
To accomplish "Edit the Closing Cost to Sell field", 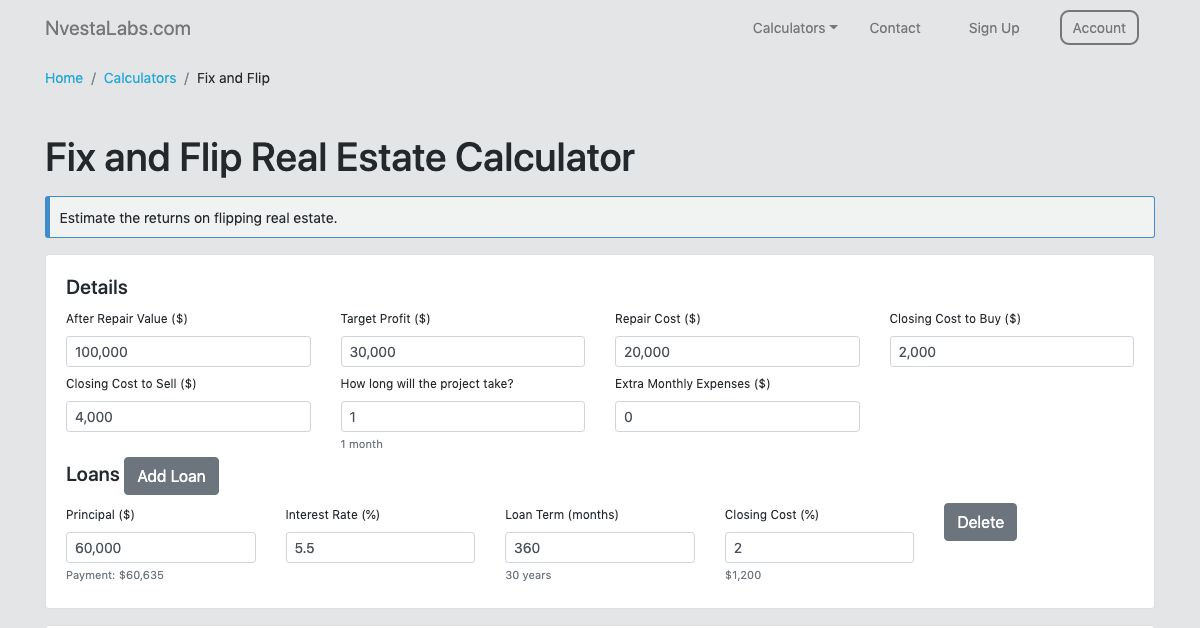I will coord(188,416).
